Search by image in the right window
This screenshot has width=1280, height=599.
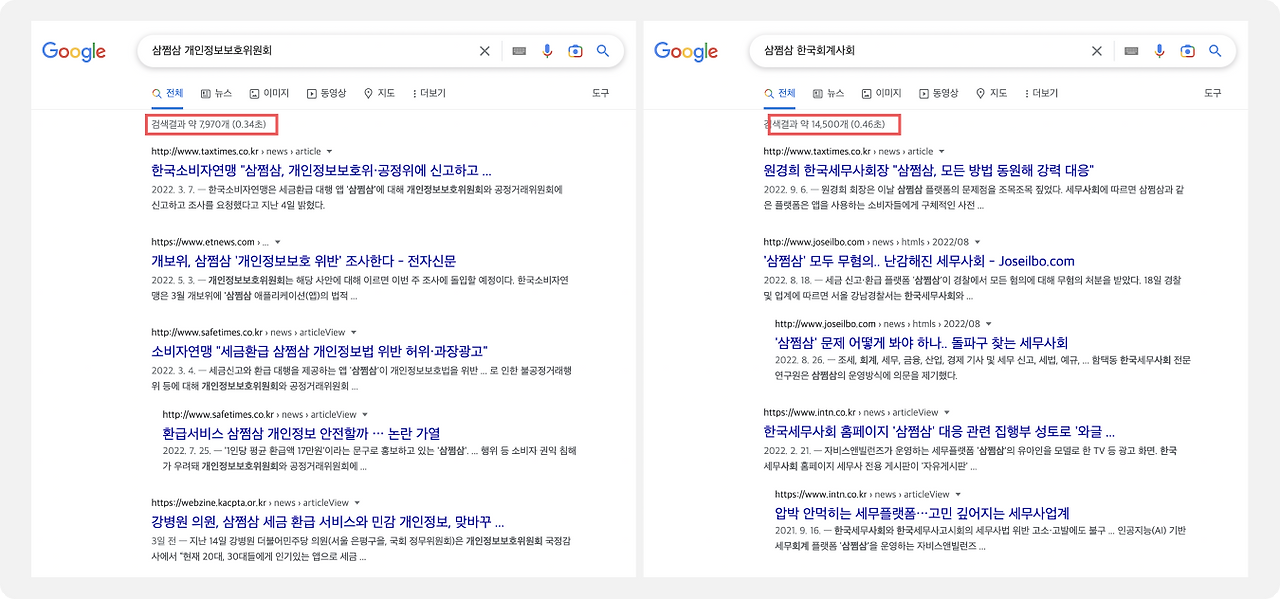(1187, 51)
